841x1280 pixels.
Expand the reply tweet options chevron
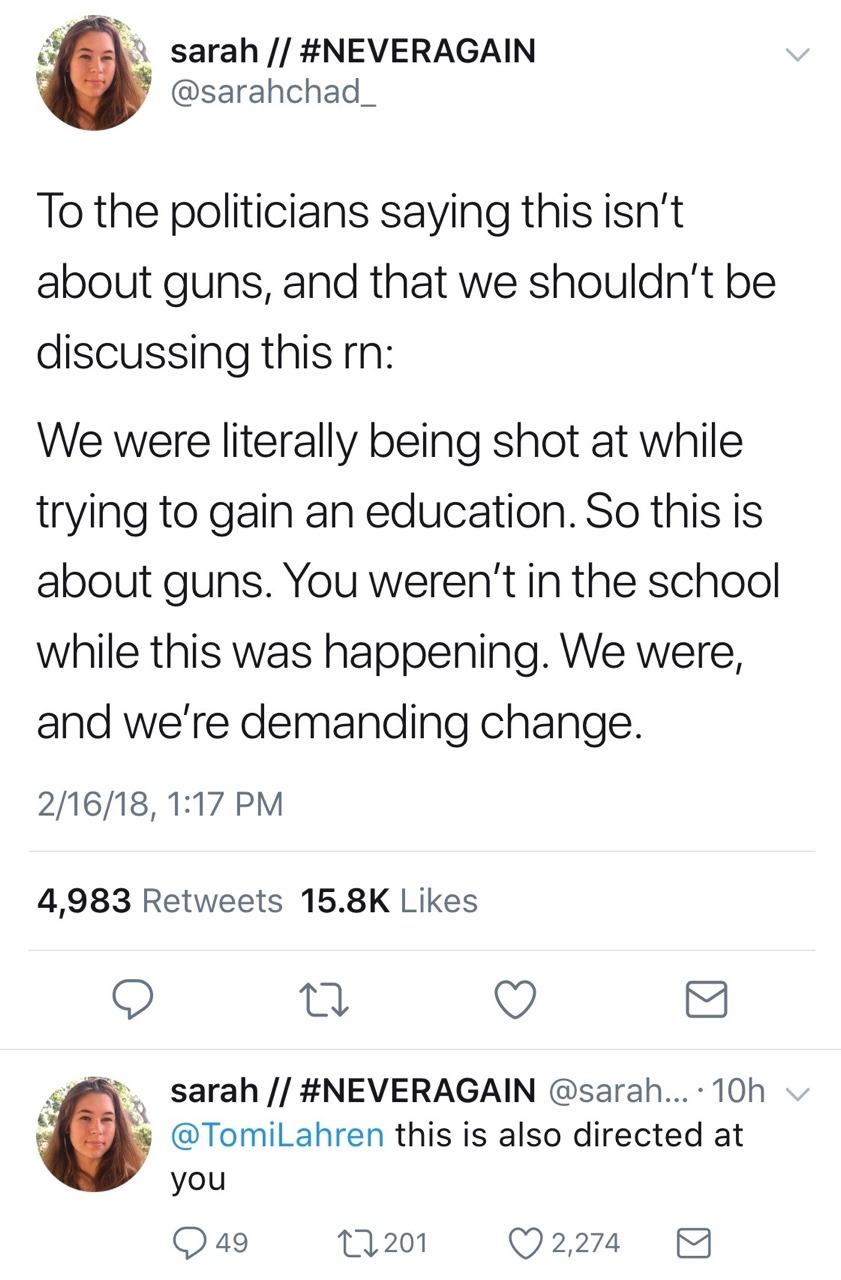[x=796, y=1094]
